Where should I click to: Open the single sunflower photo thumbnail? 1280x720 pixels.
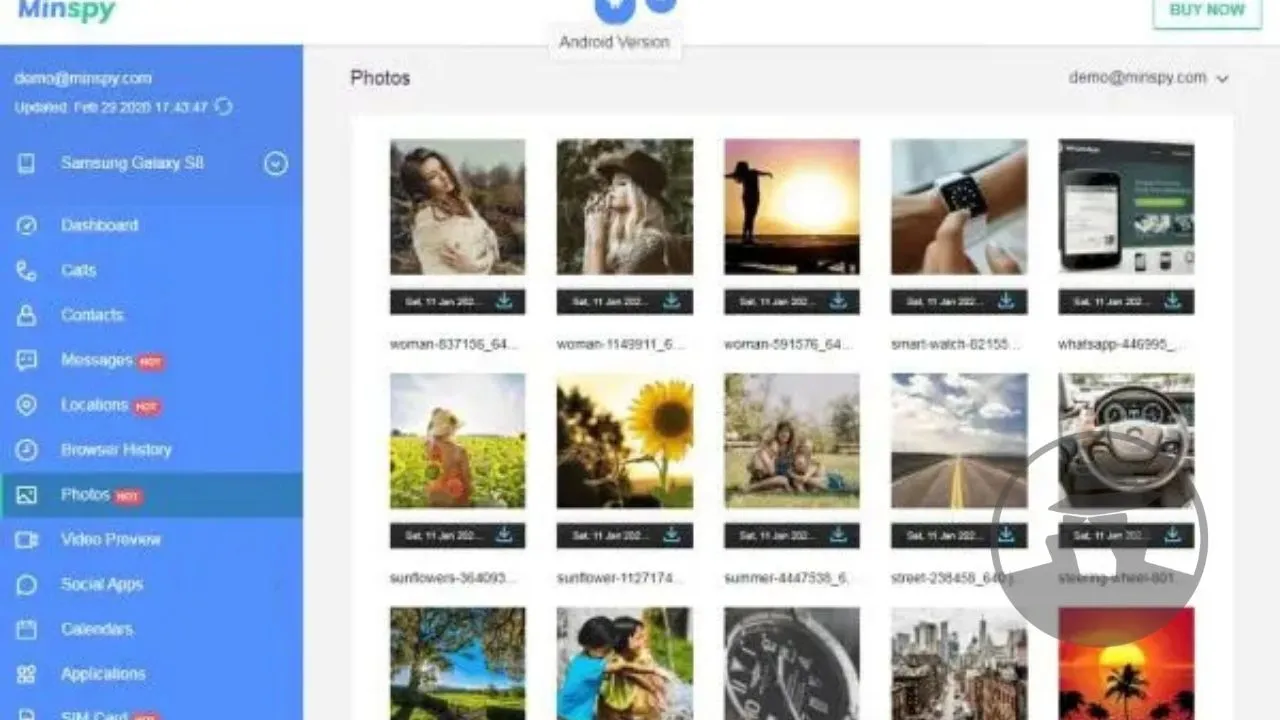[625, 441]
